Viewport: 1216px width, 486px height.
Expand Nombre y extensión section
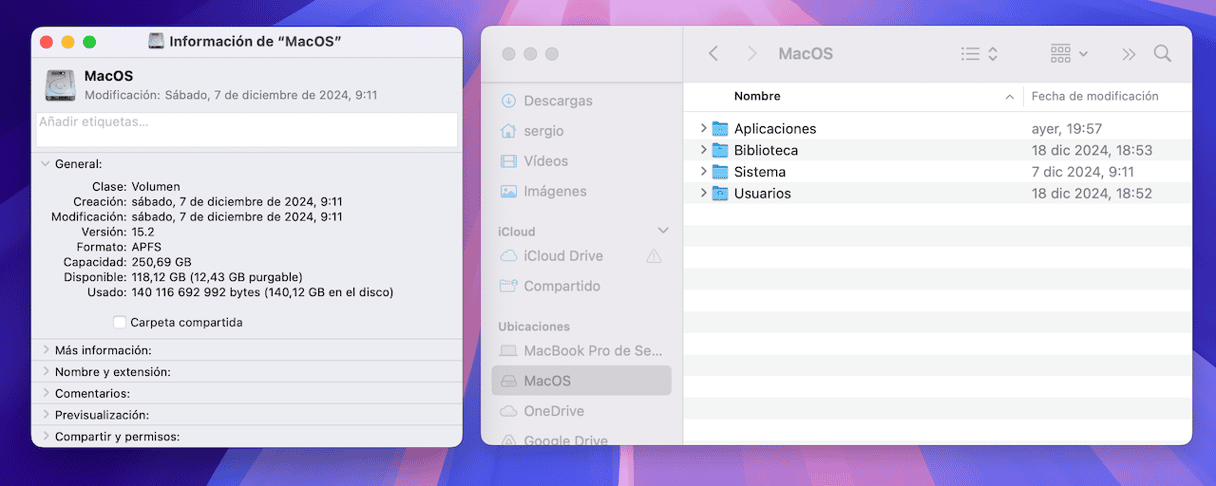pyautogui.click(x=46, y=371)
